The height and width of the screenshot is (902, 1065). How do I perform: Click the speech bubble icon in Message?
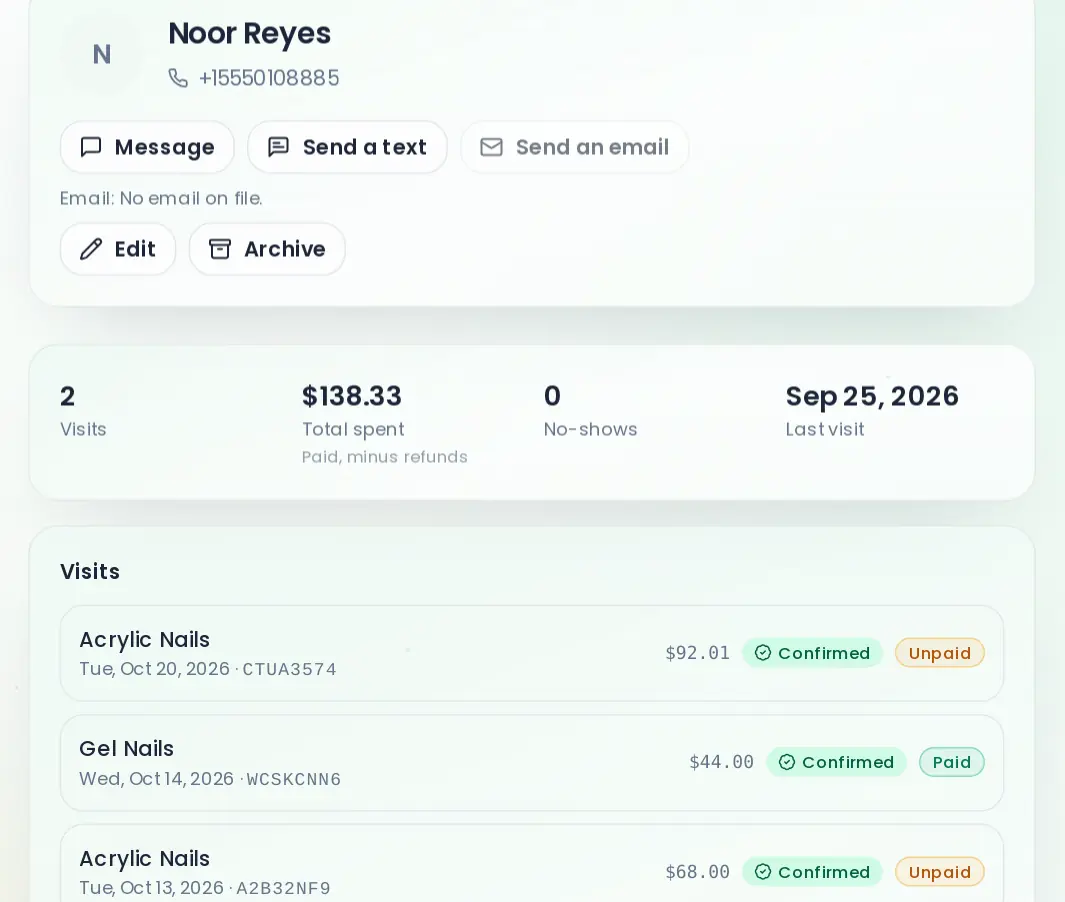pyautogui.click(x=91, y=147)
